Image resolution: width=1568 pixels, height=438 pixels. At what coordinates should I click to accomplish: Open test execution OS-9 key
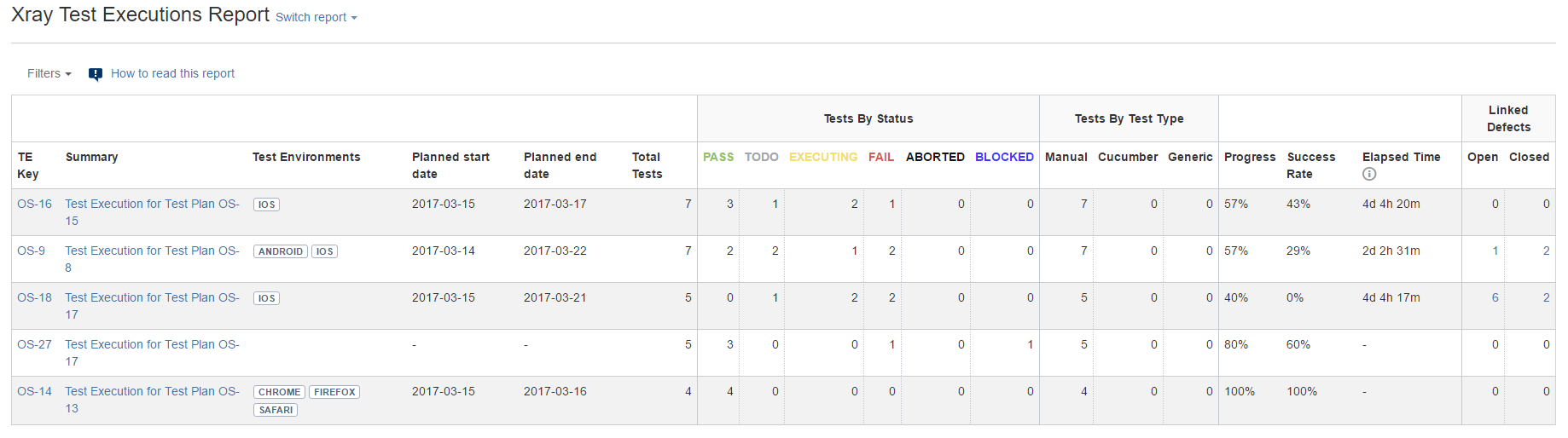[x=31, y=251]
